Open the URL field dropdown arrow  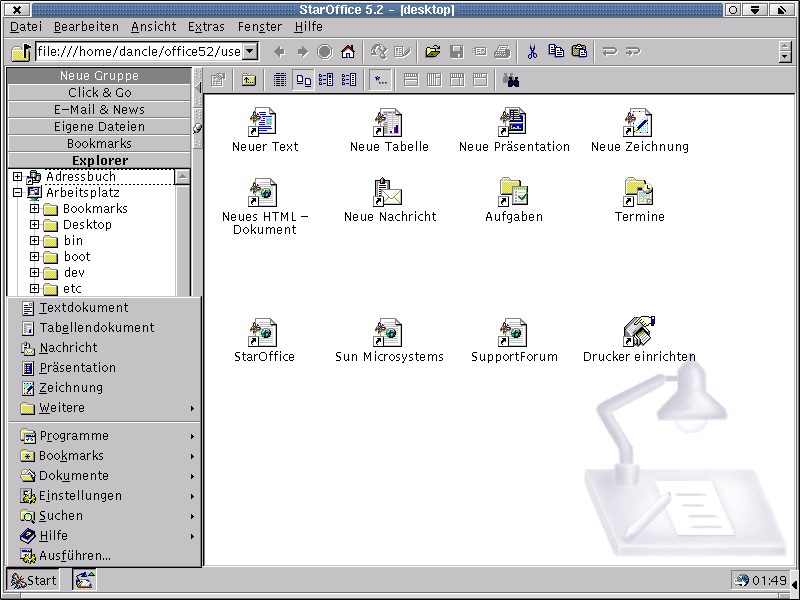250,51
